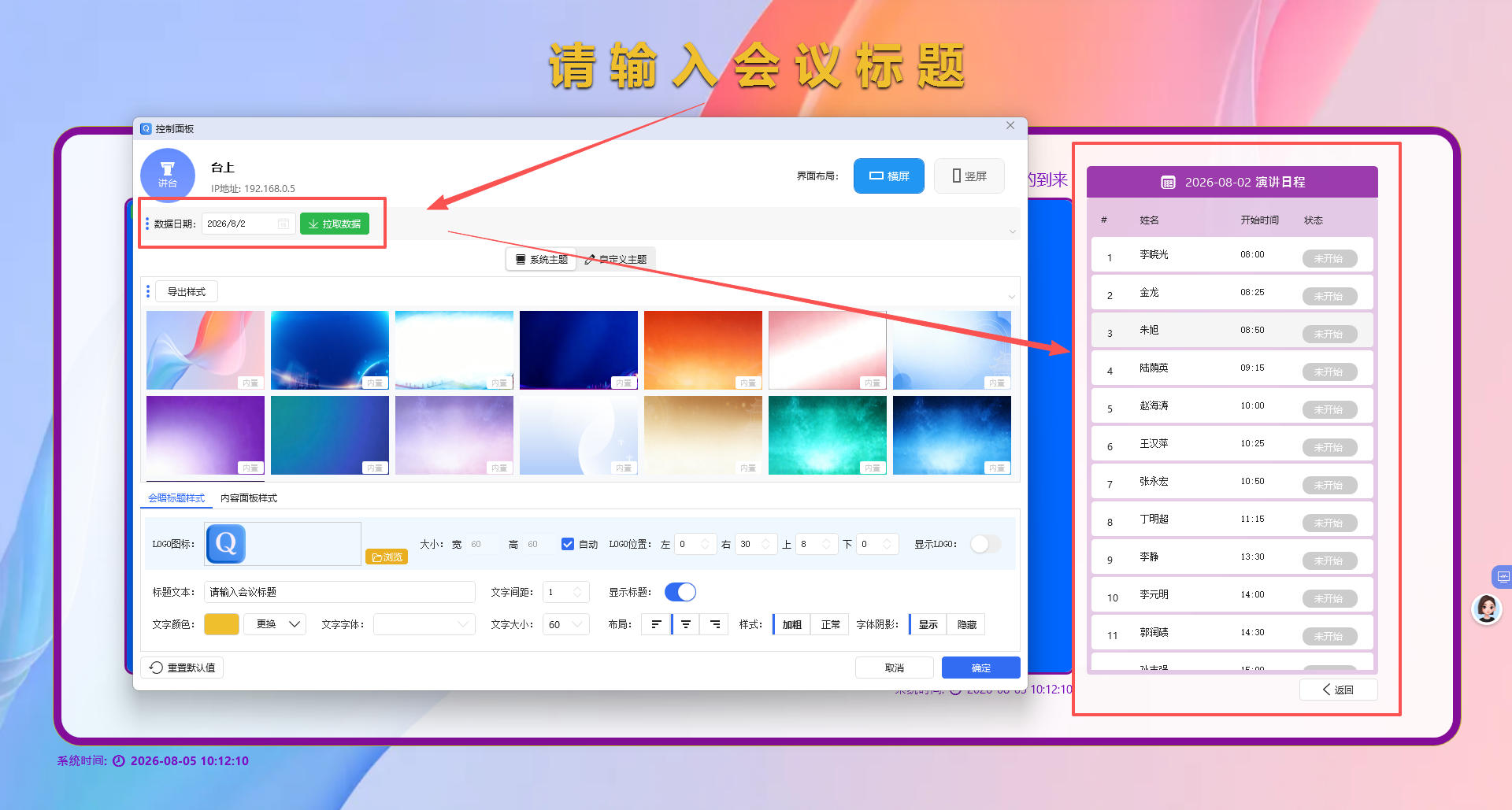Select the 李晓光 row in the schedule
Screen dimensions: 1512x810
1232,255
